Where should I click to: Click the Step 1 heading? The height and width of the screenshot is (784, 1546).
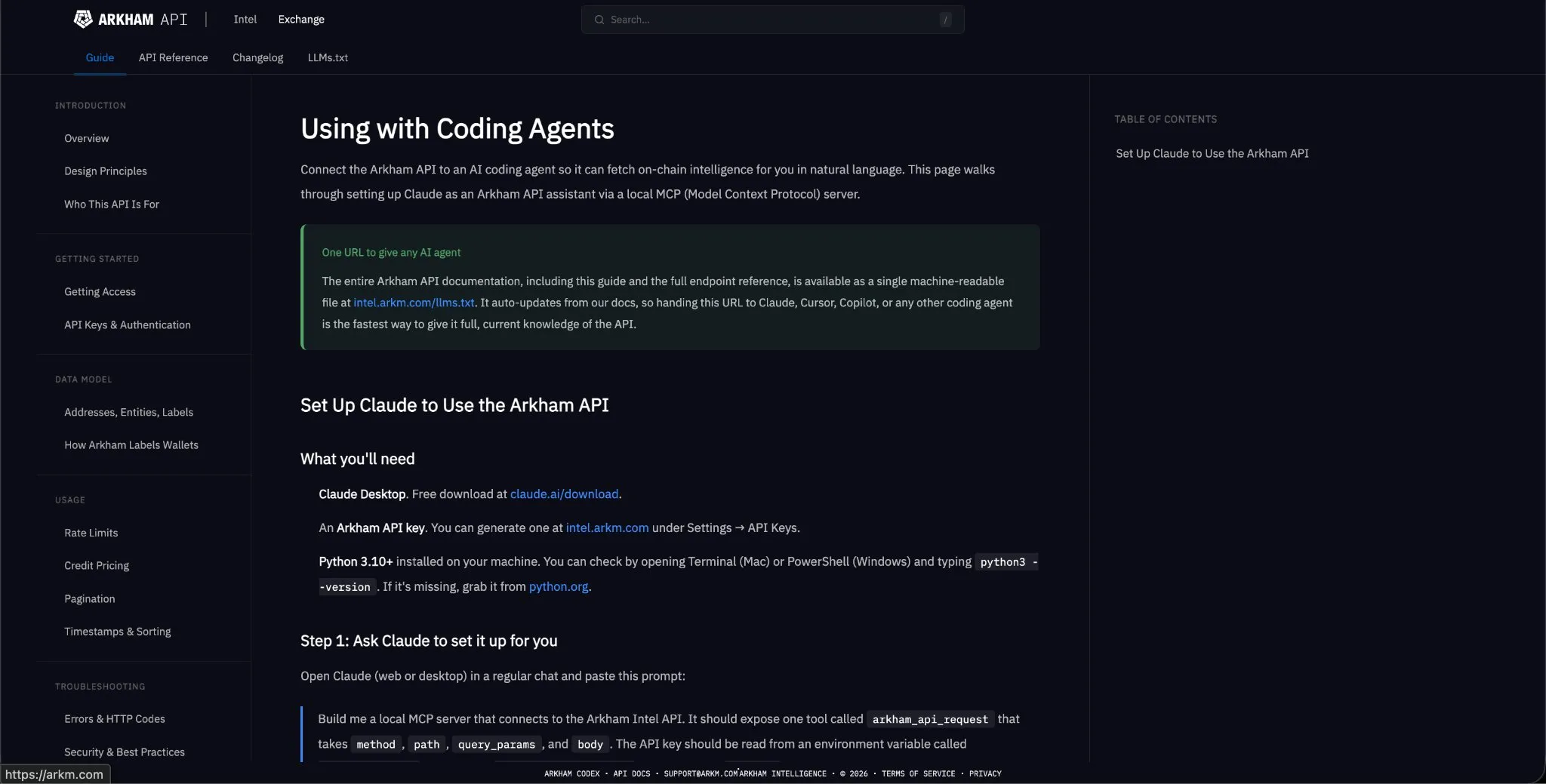coord(429,641)
